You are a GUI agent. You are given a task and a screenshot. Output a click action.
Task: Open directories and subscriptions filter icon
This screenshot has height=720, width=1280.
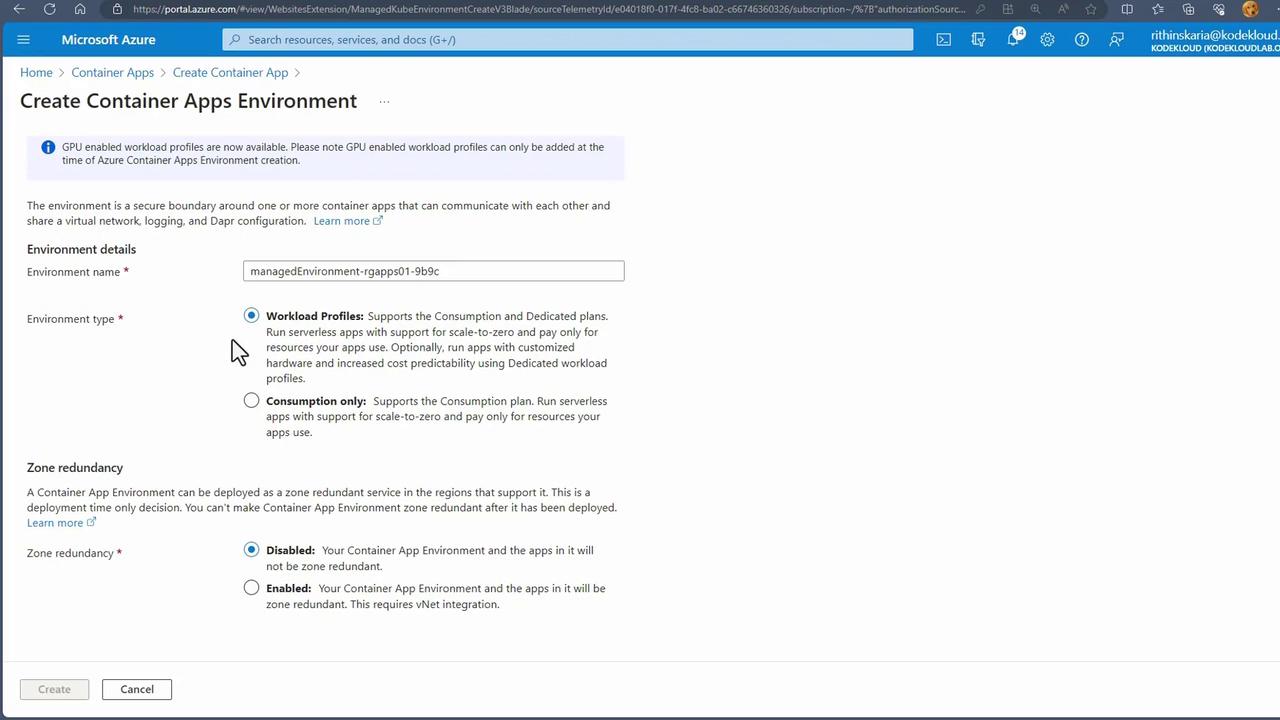coord(978,40)
